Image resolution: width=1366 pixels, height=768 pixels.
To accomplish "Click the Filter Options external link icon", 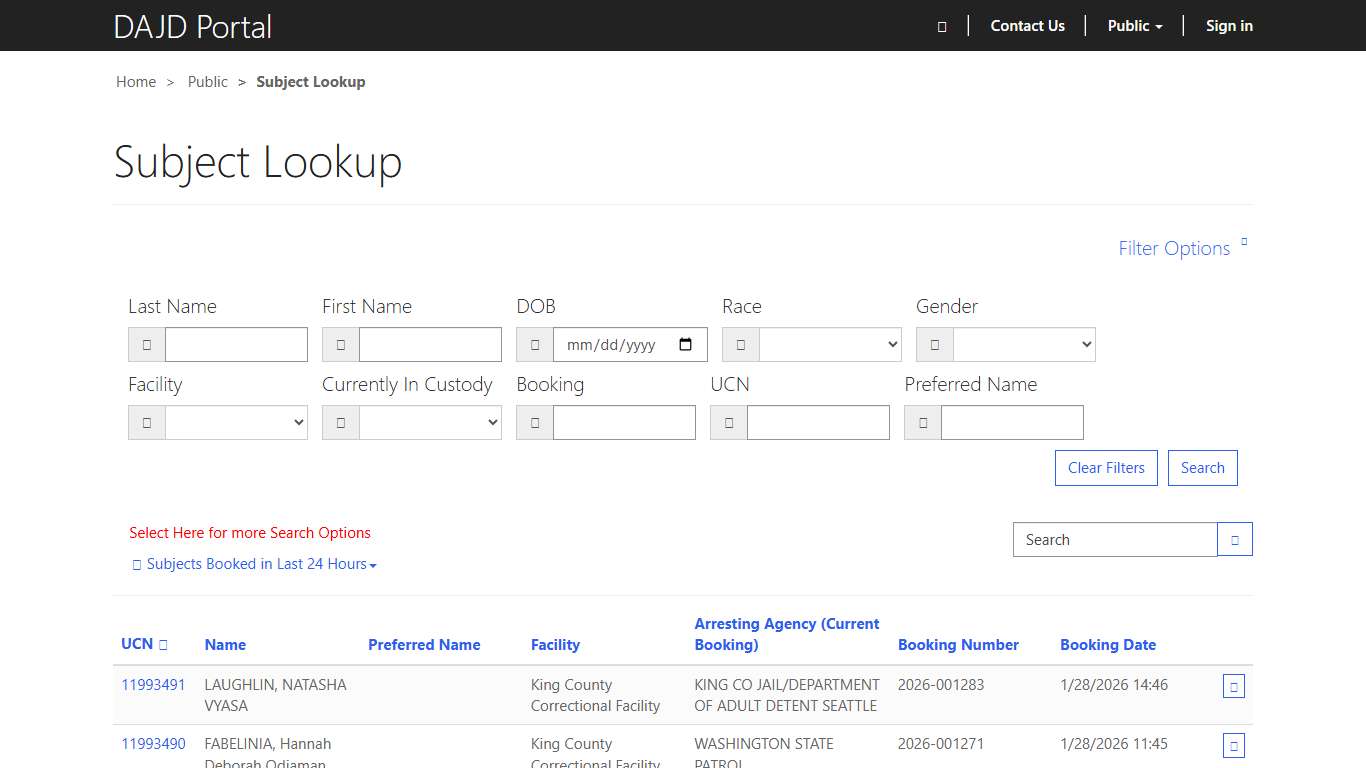I will pos(1243,241).
